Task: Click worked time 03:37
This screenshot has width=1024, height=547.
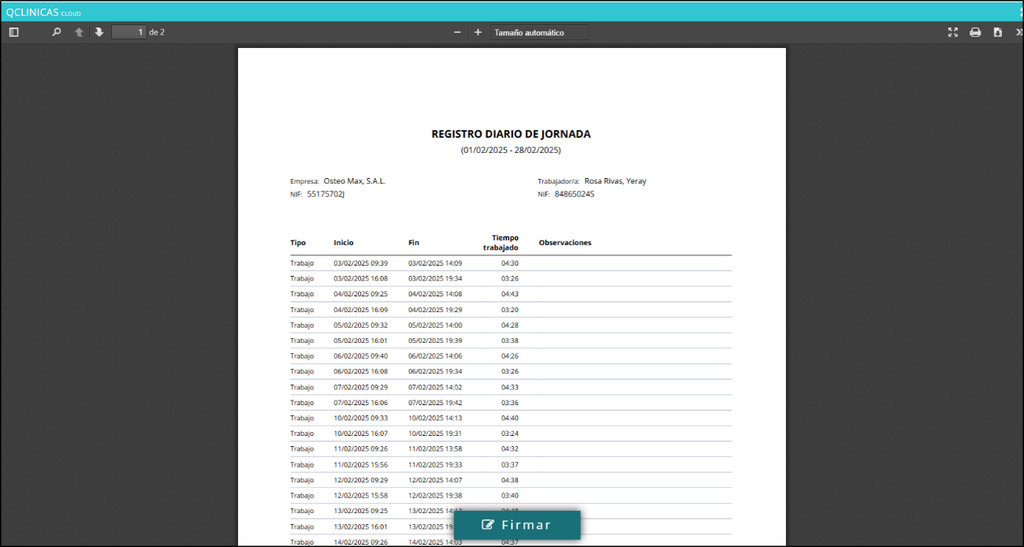Action: [x=510, y=465]
